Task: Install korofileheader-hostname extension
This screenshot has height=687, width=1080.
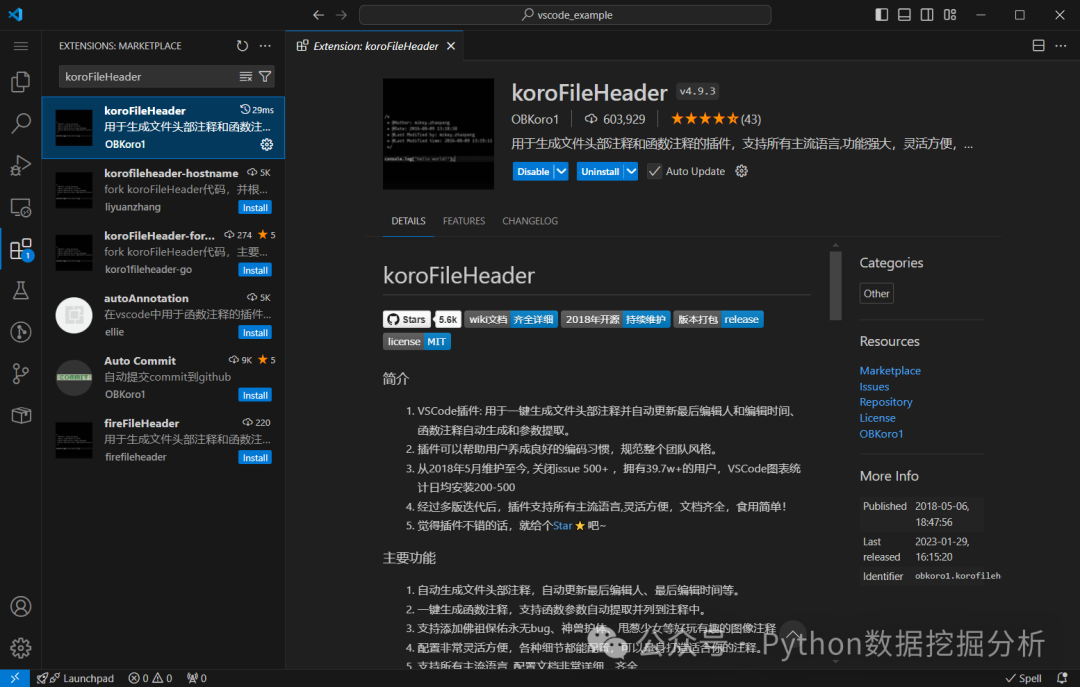Action: pyautogui.click(x=255, y=207)
